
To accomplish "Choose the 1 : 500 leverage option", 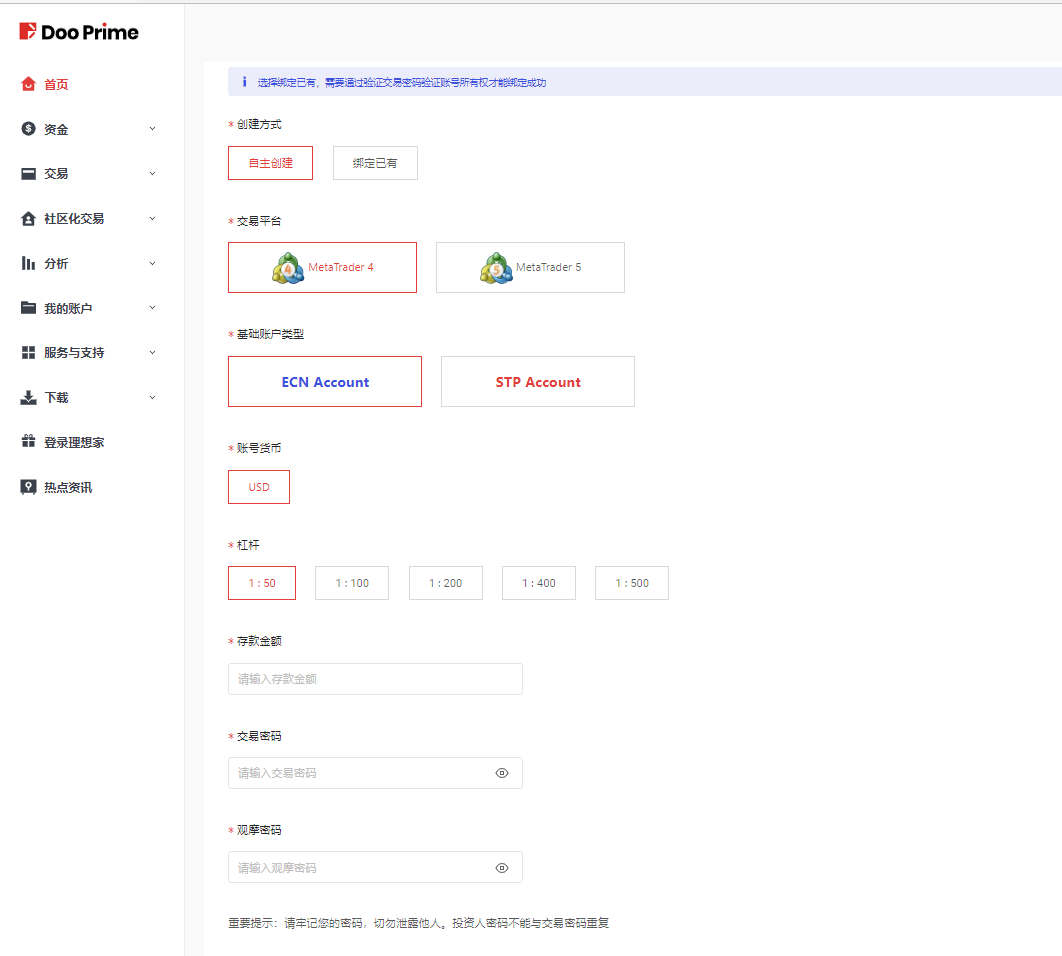I will pos(631,583).
